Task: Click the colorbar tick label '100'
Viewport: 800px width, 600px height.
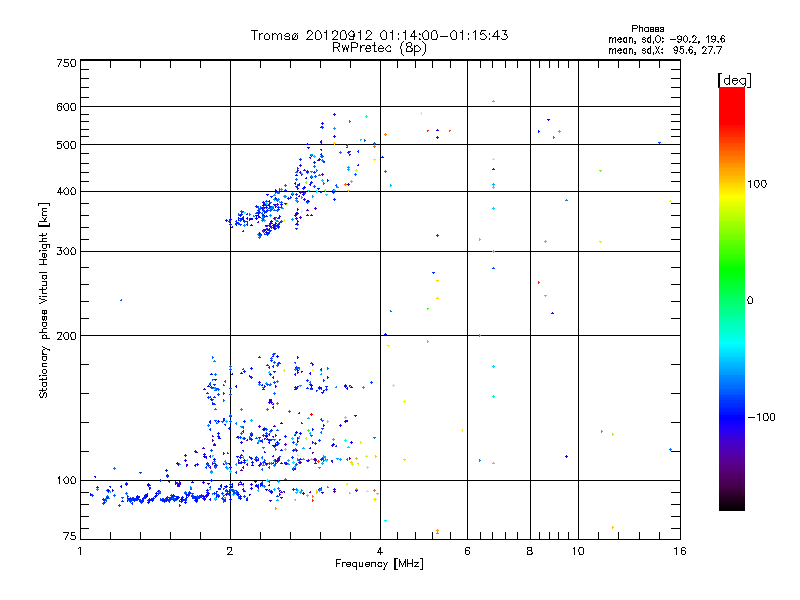Action: tap(756, 184)
